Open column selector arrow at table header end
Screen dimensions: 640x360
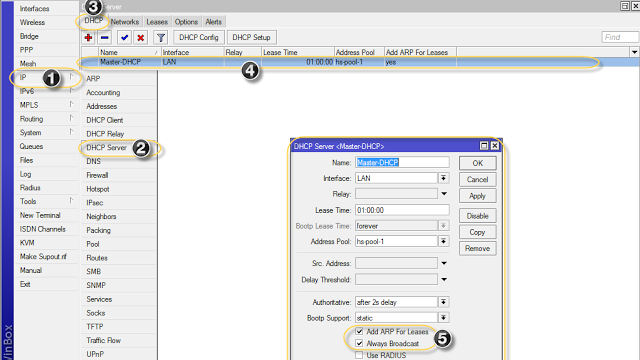(x=634, y=52)
